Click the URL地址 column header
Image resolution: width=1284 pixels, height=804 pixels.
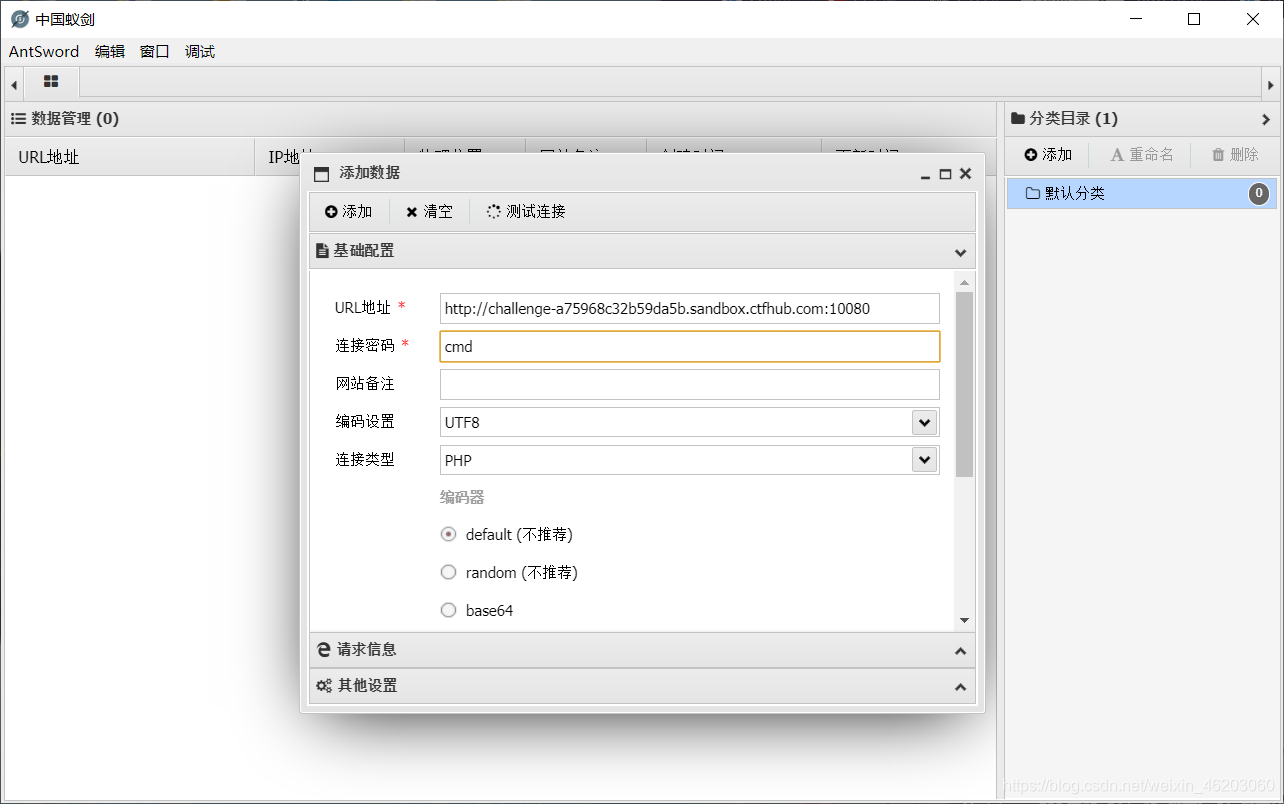[130, 157]
